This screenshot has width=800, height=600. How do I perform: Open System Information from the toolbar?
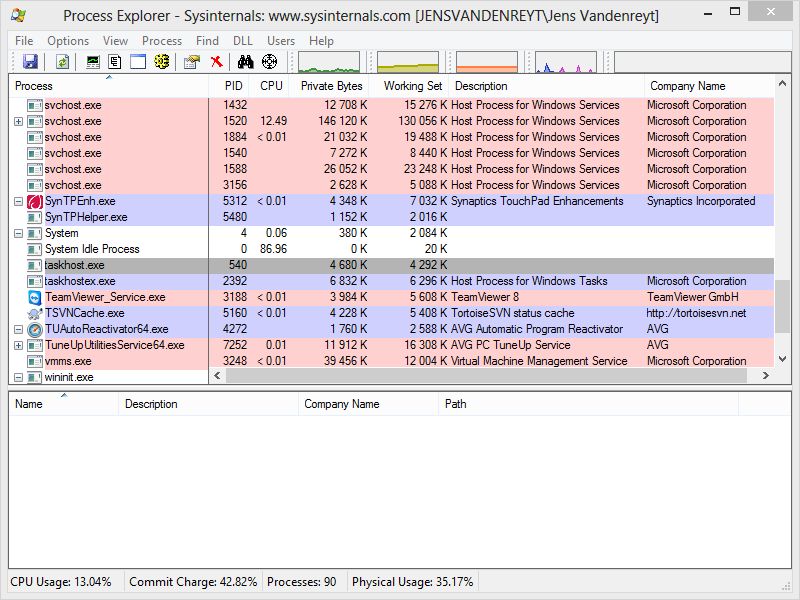[91, 61]
